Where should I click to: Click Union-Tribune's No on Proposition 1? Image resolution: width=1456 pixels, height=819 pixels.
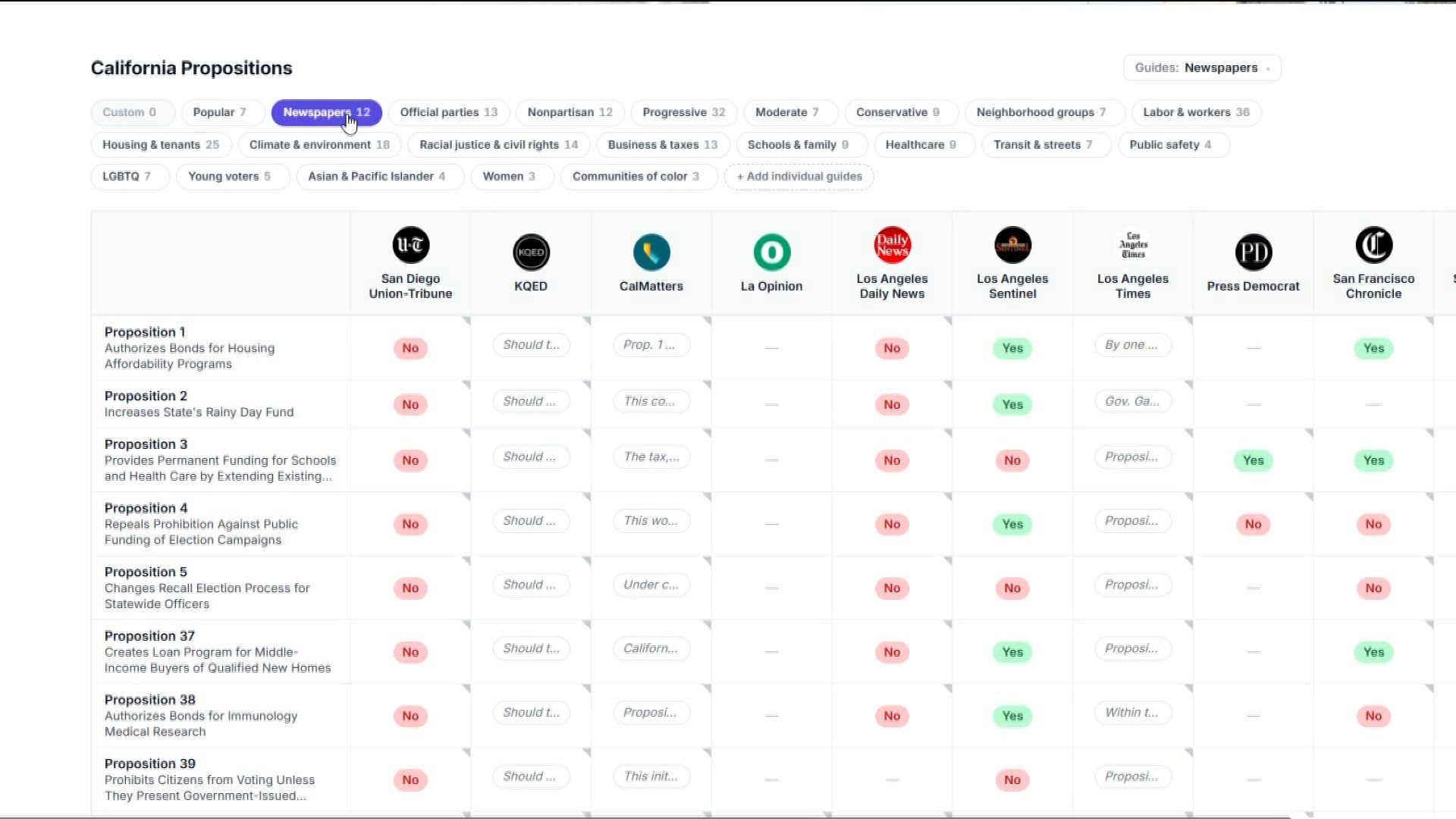[x=410, y=348]
